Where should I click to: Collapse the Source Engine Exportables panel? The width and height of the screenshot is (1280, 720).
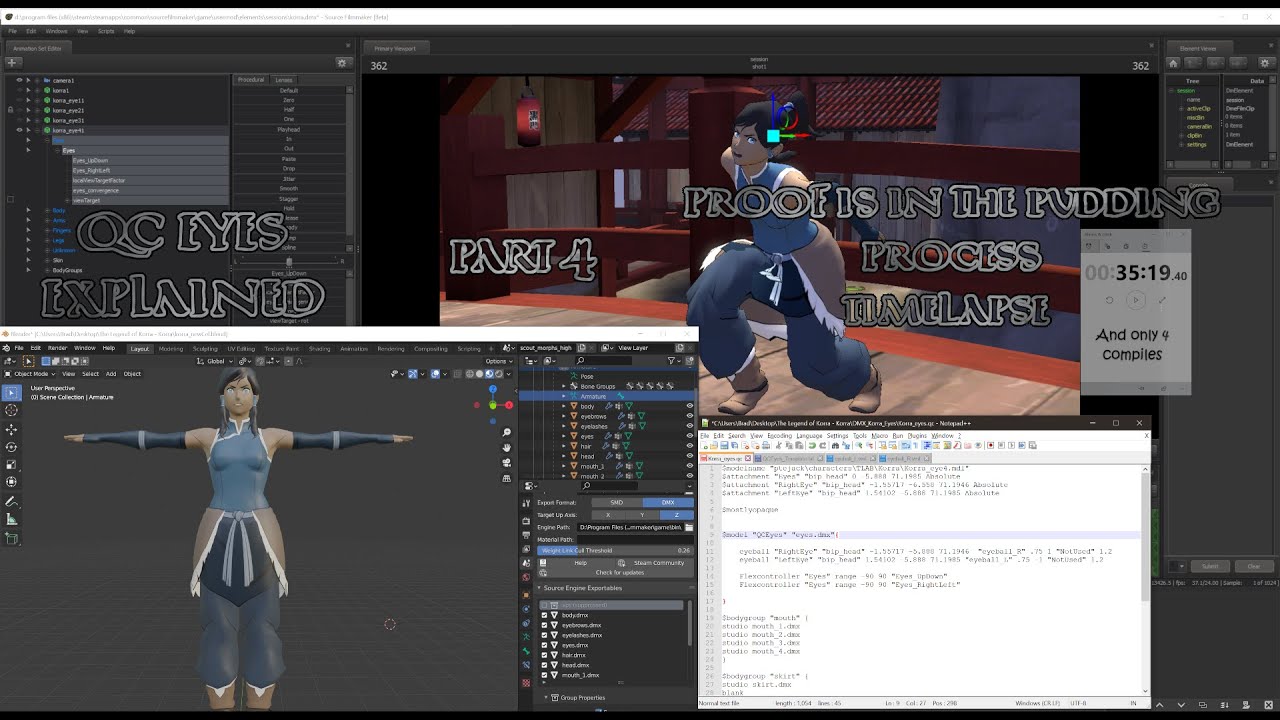539,588
